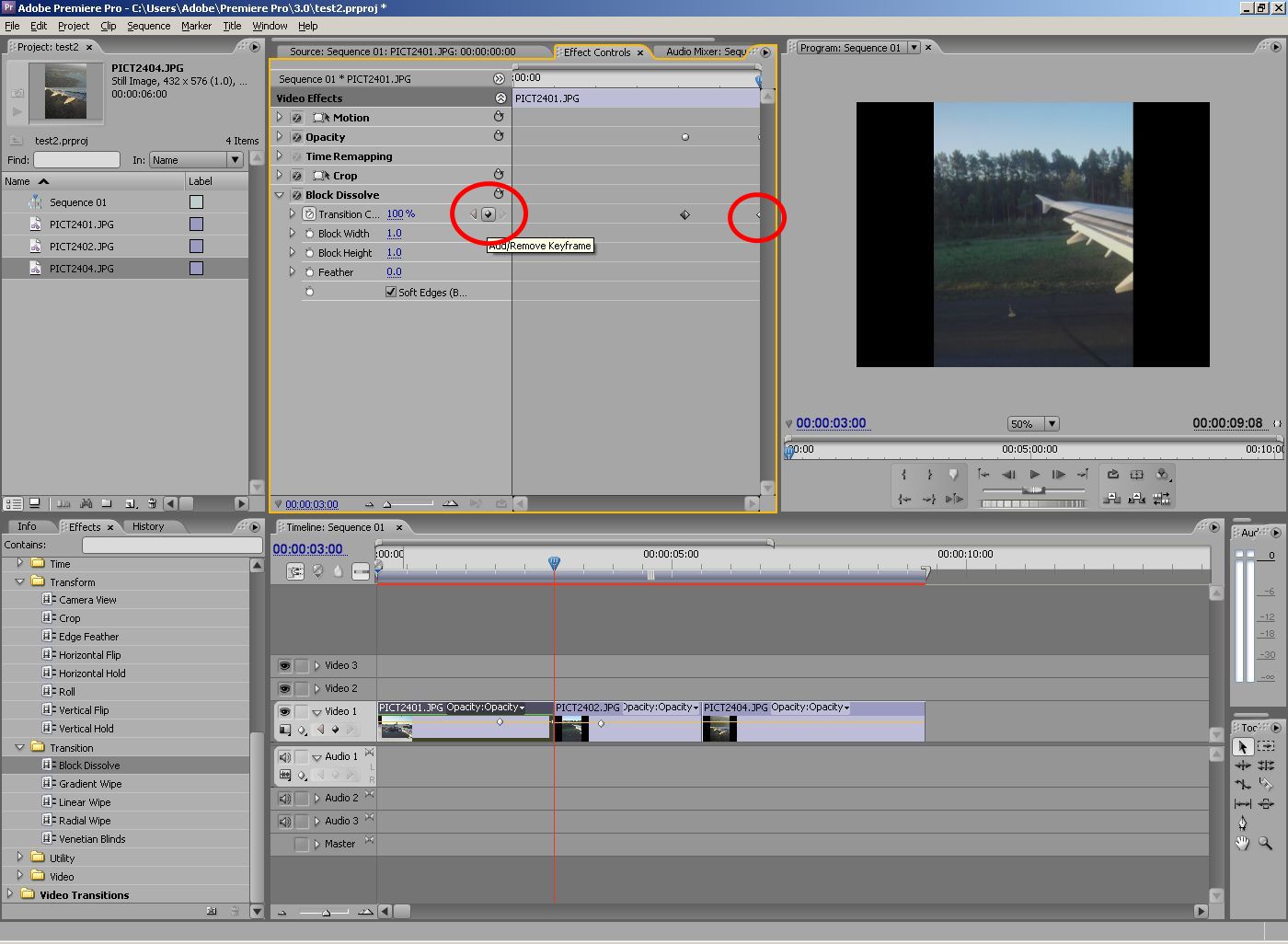Hide Video 2 track with eye icon
The width and height of the screenshot is (1288, 944).
[x=284, y=688]
